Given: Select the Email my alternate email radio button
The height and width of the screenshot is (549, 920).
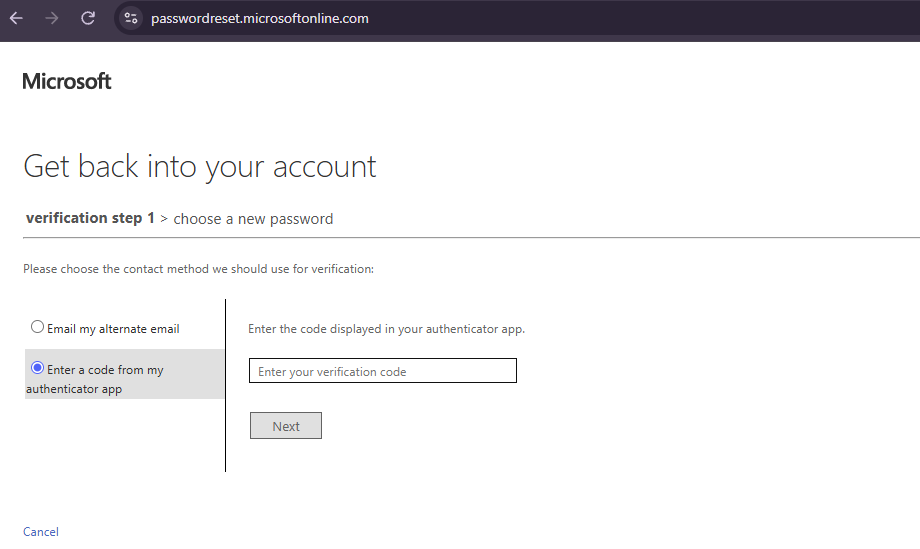Looking at the screenshot, I should point(38,327).
